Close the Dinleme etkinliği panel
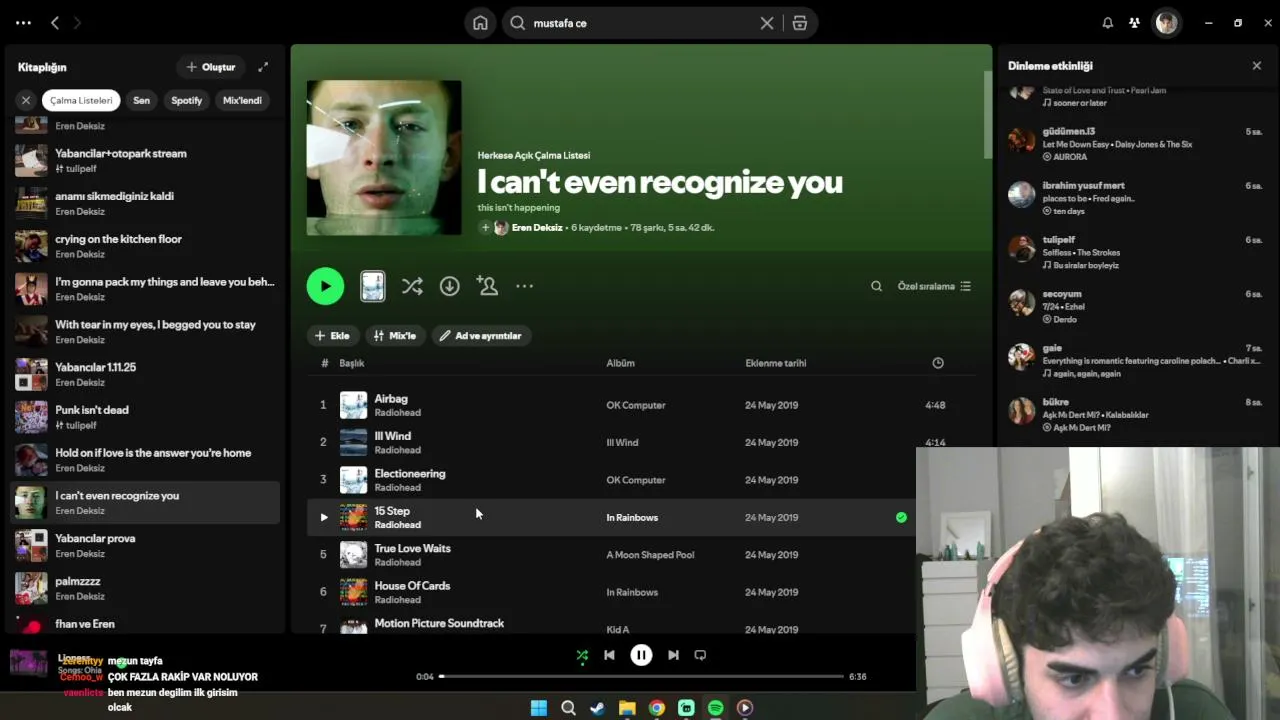Image resolution: width=1280 pixels, height=720 pixels. pos(1257,66)
